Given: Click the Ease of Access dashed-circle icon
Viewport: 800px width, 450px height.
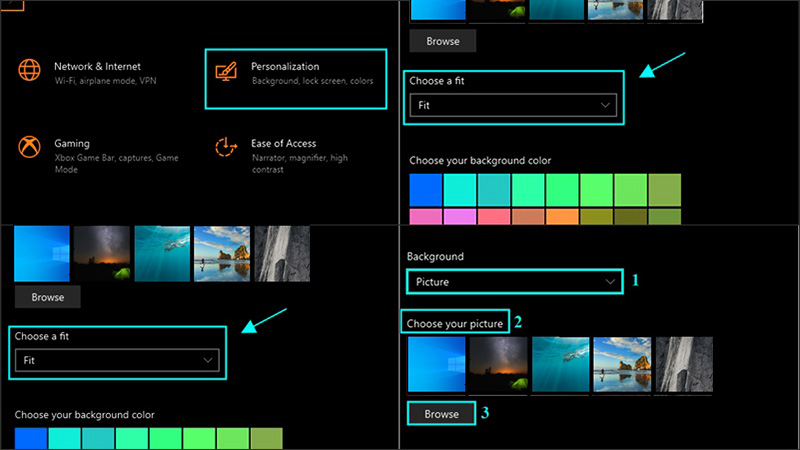Looking at the screenshot, I should (226, 147).
